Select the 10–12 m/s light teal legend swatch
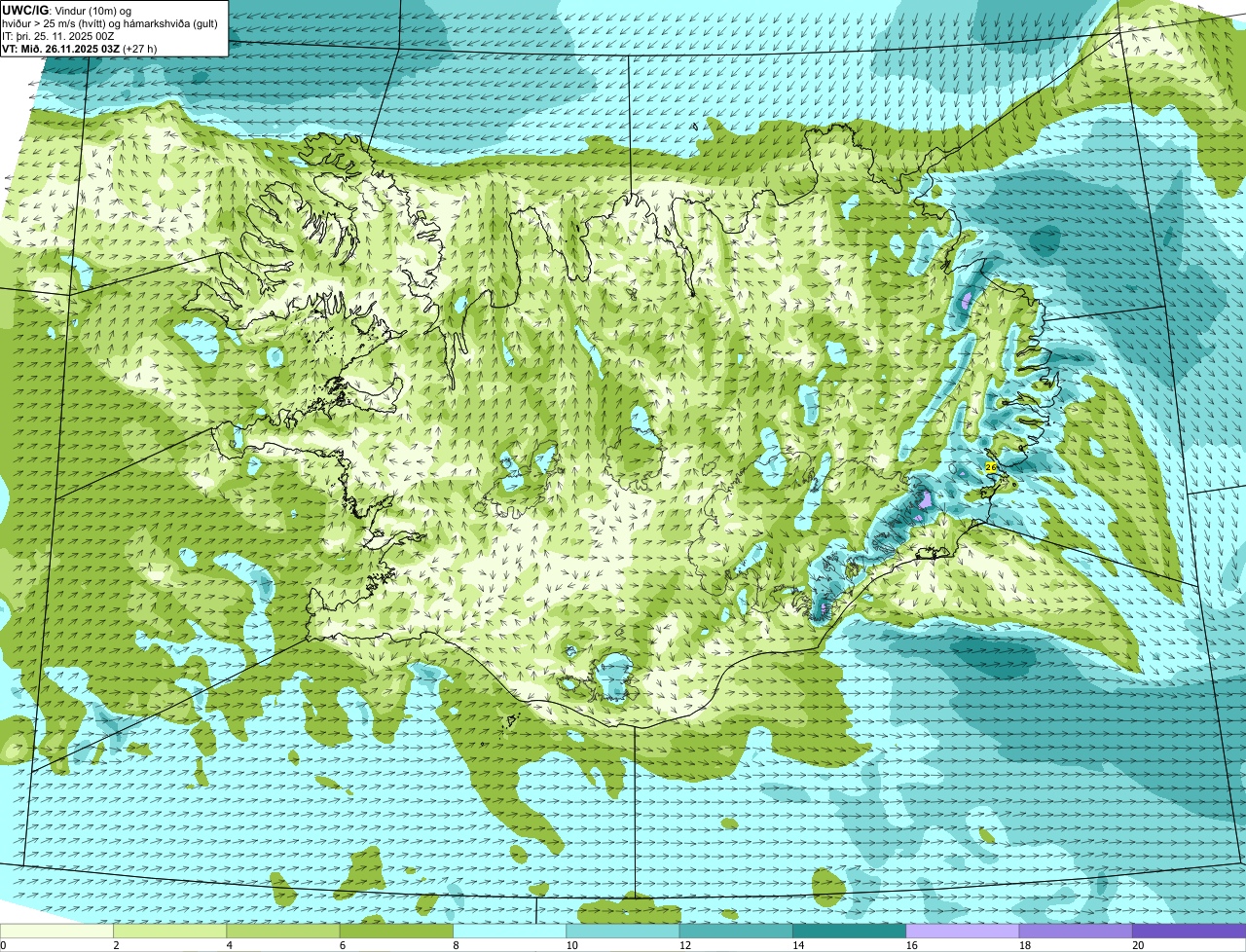The height and width of the screenshot is (952, 1246). 623,931
